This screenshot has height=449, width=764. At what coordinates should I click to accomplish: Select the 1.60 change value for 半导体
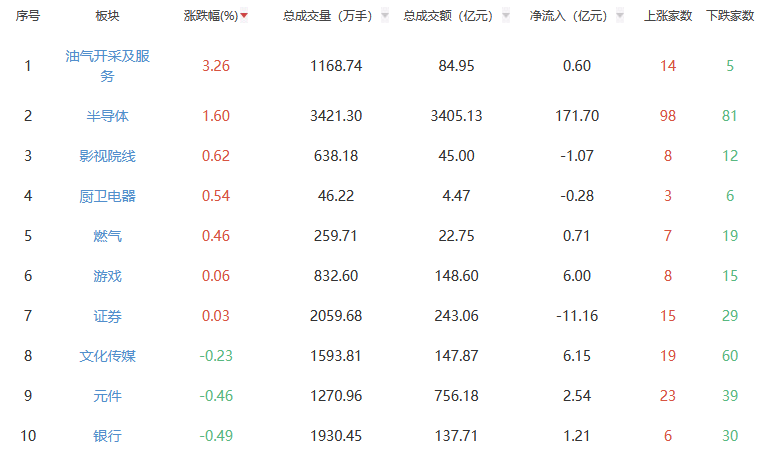click(216, 116)
